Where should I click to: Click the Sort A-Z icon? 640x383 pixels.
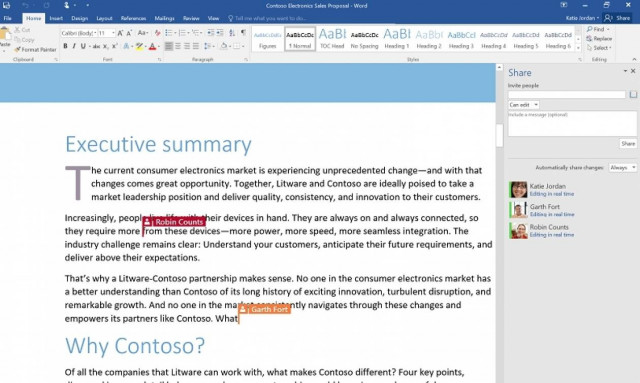232,33
